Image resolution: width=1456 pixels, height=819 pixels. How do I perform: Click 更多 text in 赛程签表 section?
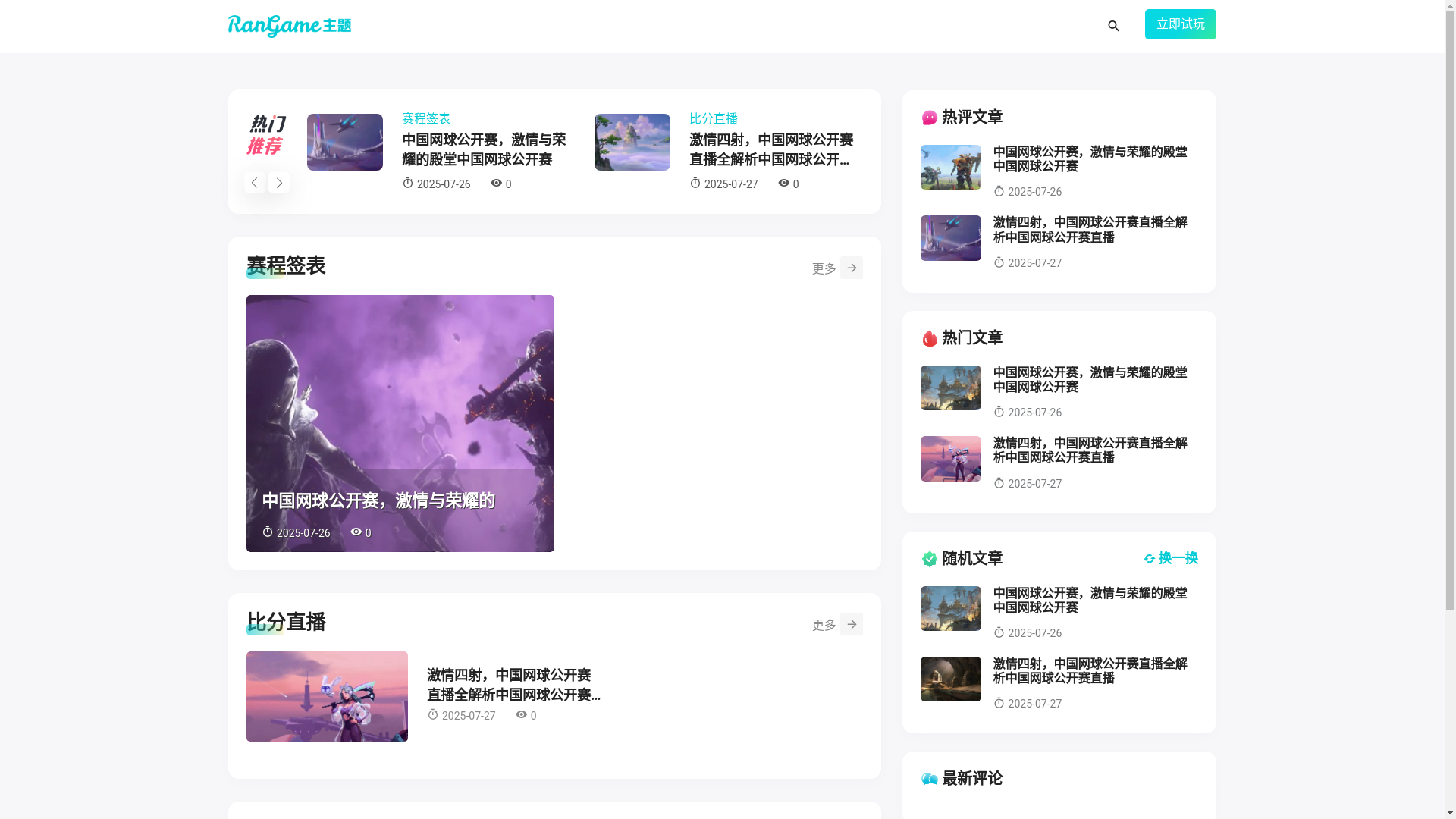point(824,268)
